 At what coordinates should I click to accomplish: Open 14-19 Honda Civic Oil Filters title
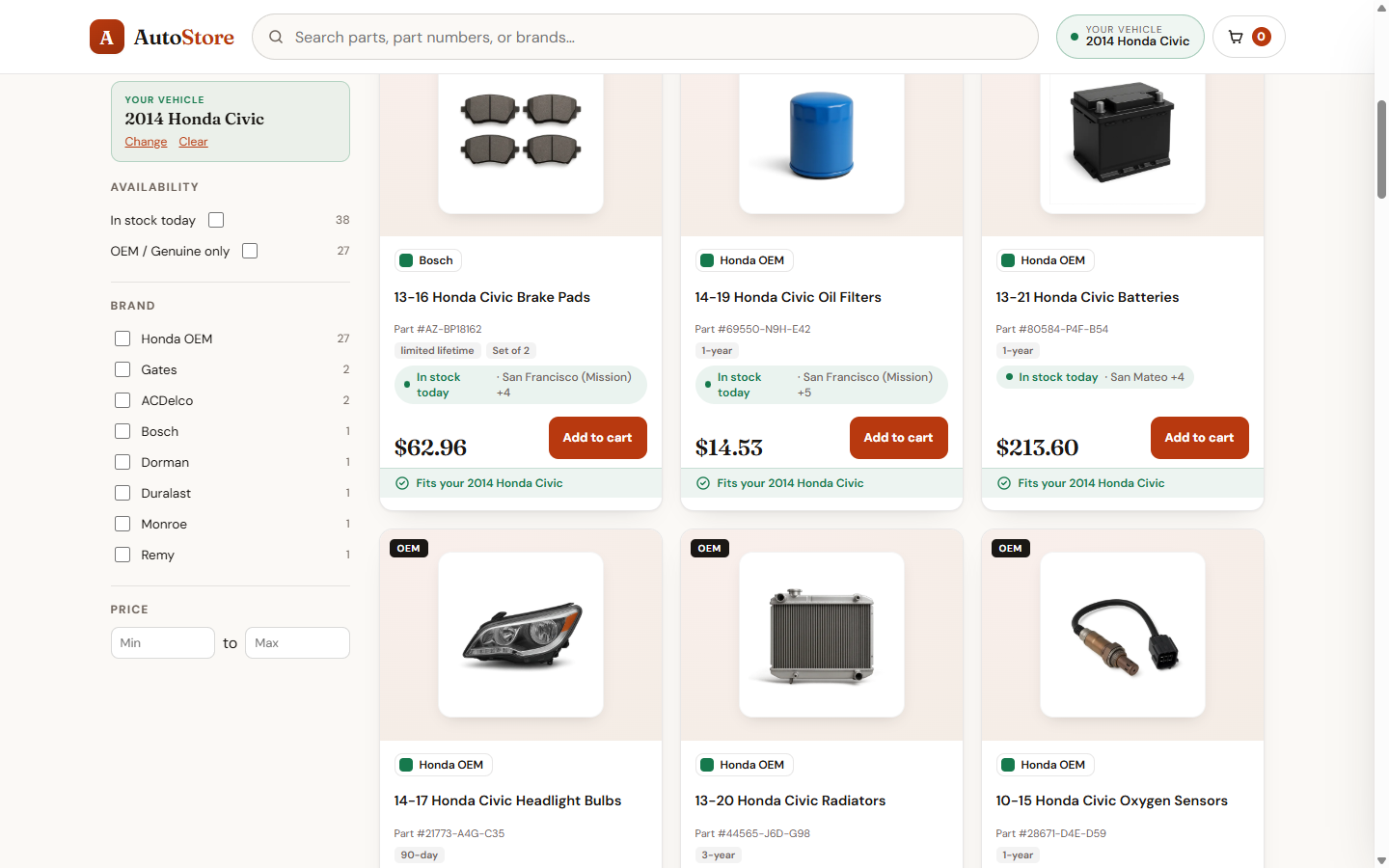click(788, 297)
